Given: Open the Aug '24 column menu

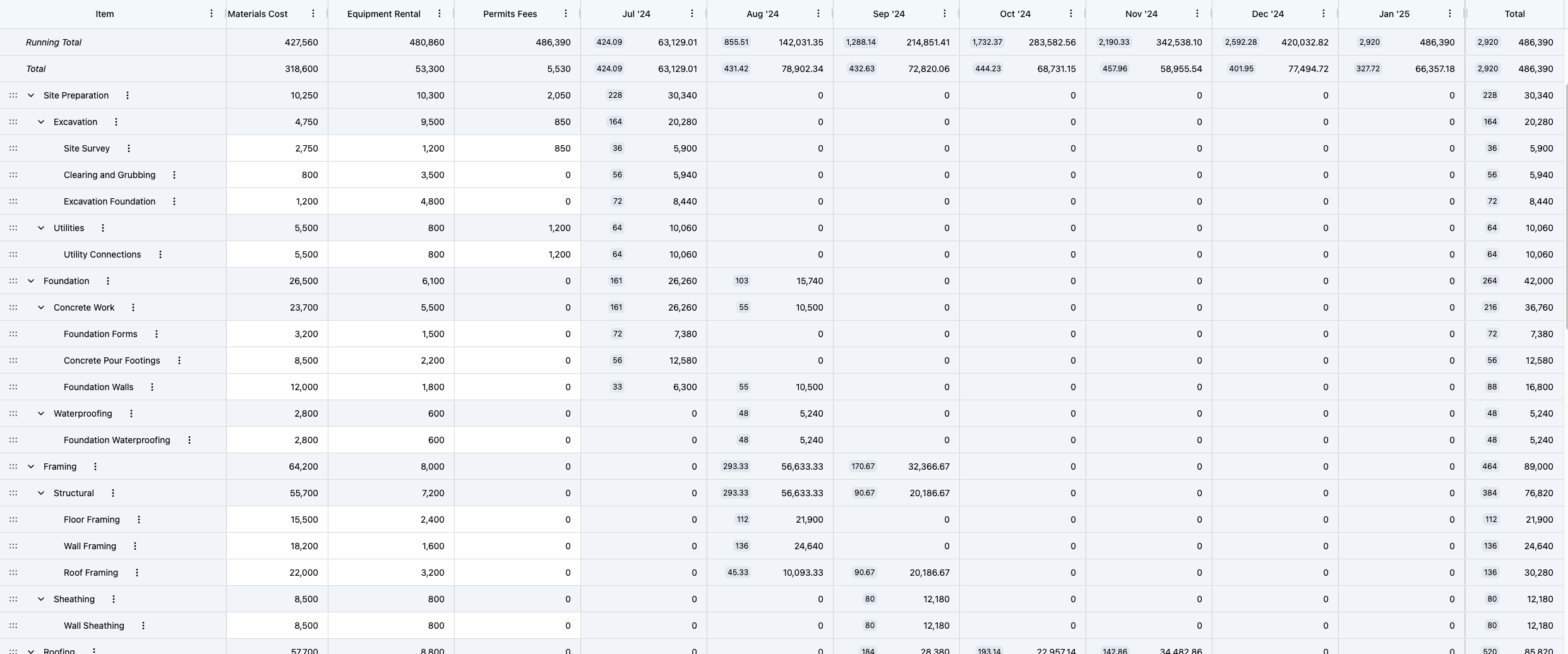Looking at the screenshot, I should click(818, 13).
